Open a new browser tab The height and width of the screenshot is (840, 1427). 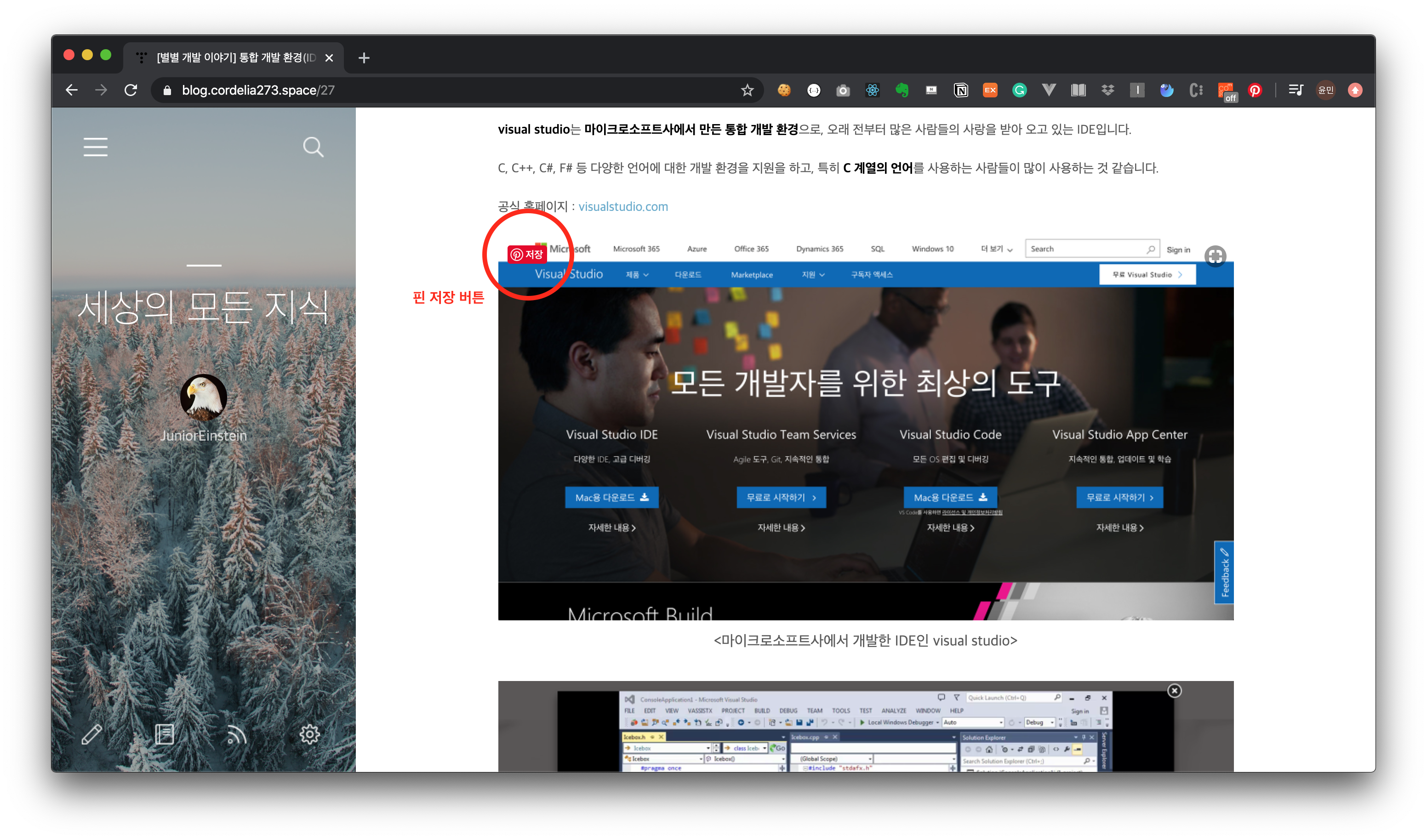pos(364,58)
